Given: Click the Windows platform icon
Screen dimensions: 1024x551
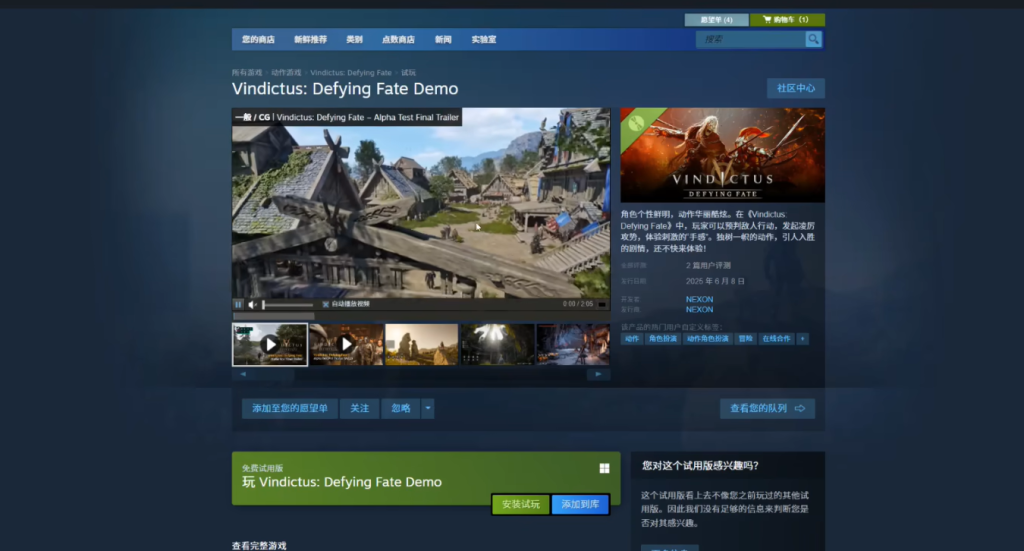Looking at the screenshot, I should click(x=604, y=468).
